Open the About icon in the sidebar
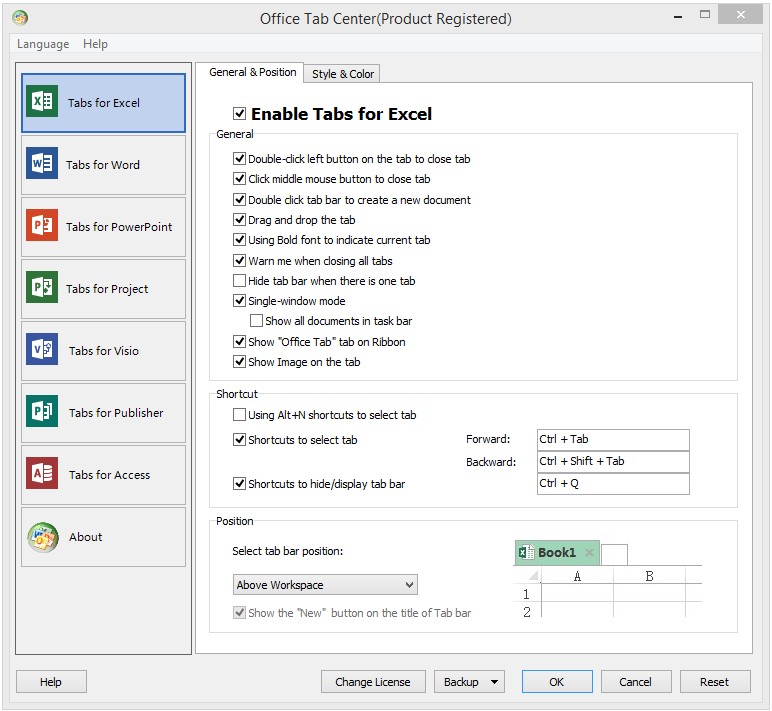 pyautogui.click(x=43, y=537)
